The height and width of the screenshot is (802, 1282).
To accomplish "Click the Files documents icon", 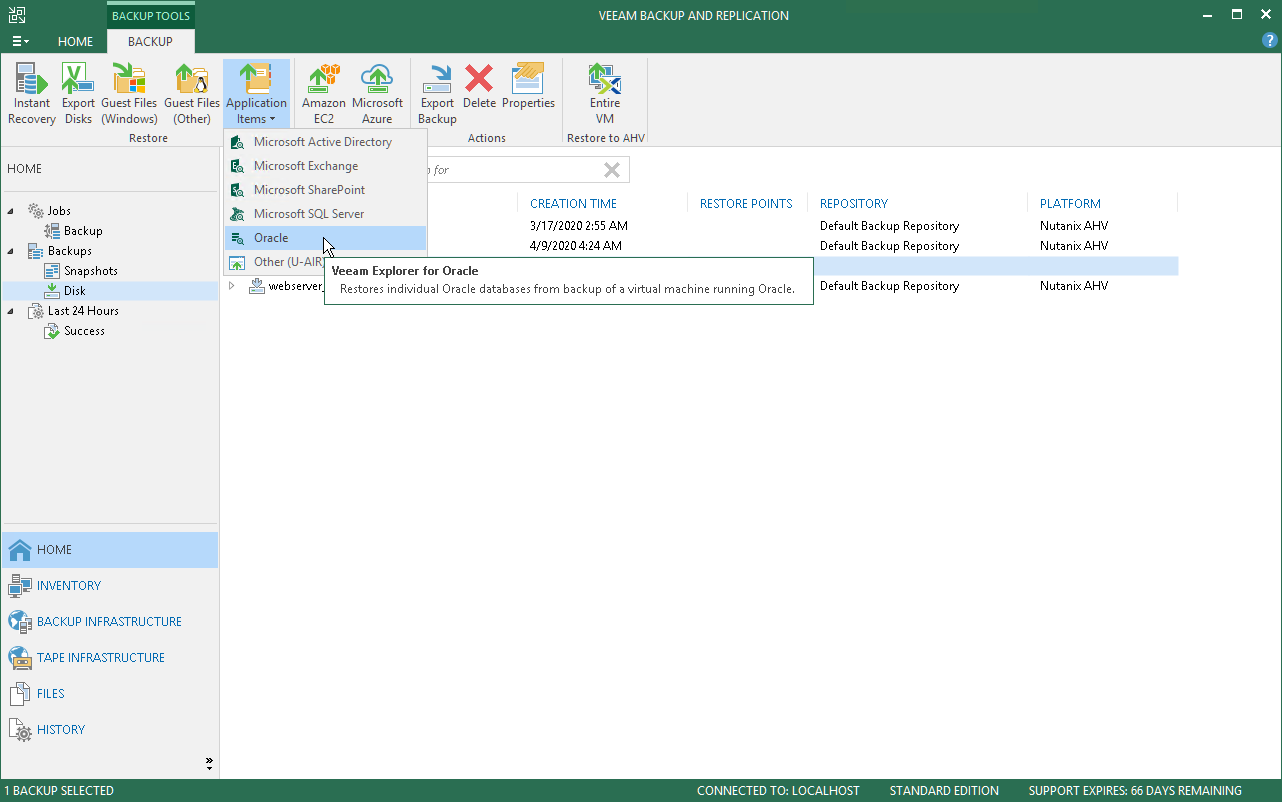I will coord(20,694).
